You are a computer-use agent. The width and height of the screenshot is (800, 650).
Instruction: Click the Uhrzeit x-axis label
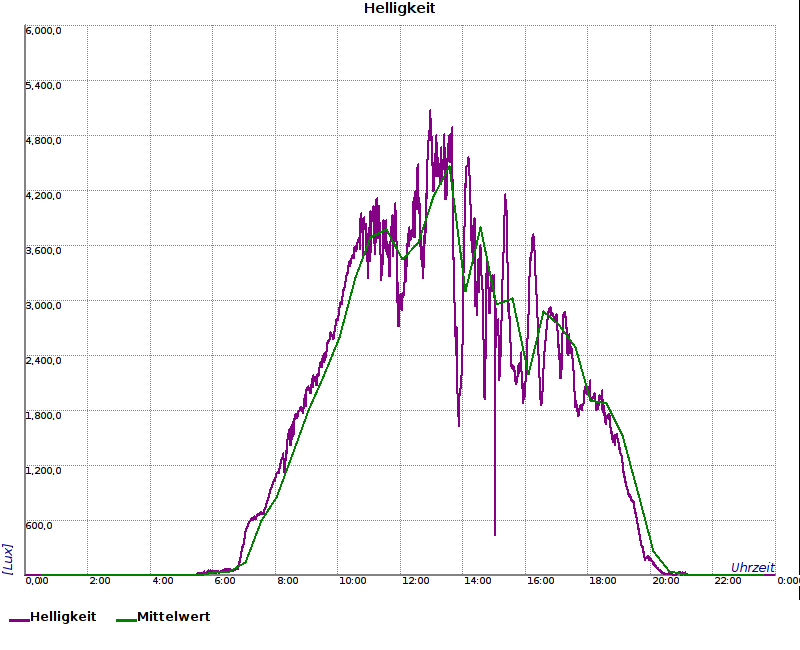(x=753, y=567)
